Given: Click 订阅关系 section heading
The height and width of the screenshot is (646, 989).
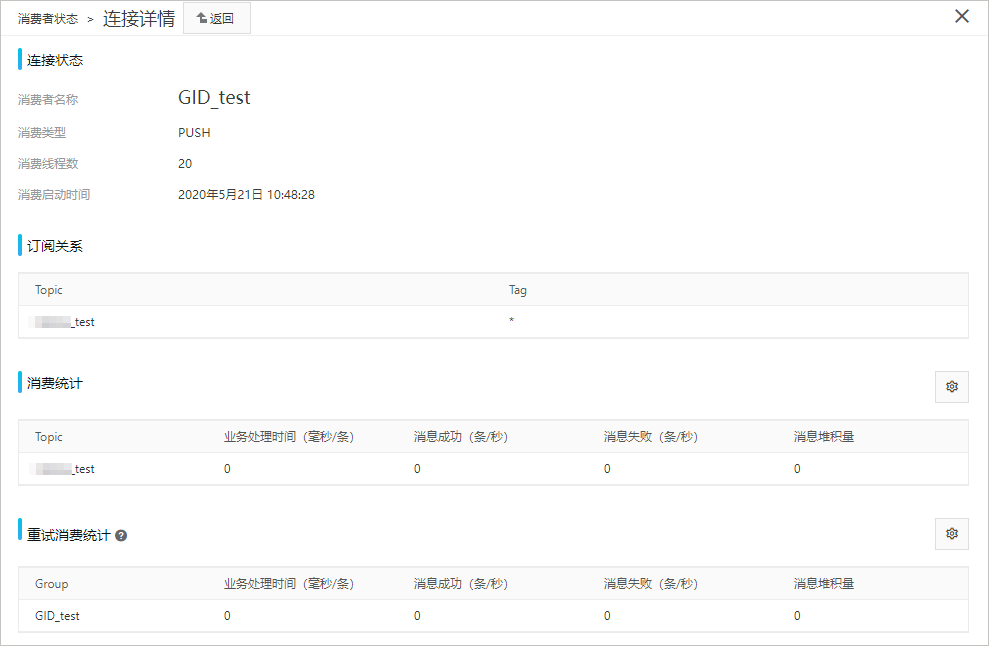Looking at the screenshot, I should tap(55, 246).
